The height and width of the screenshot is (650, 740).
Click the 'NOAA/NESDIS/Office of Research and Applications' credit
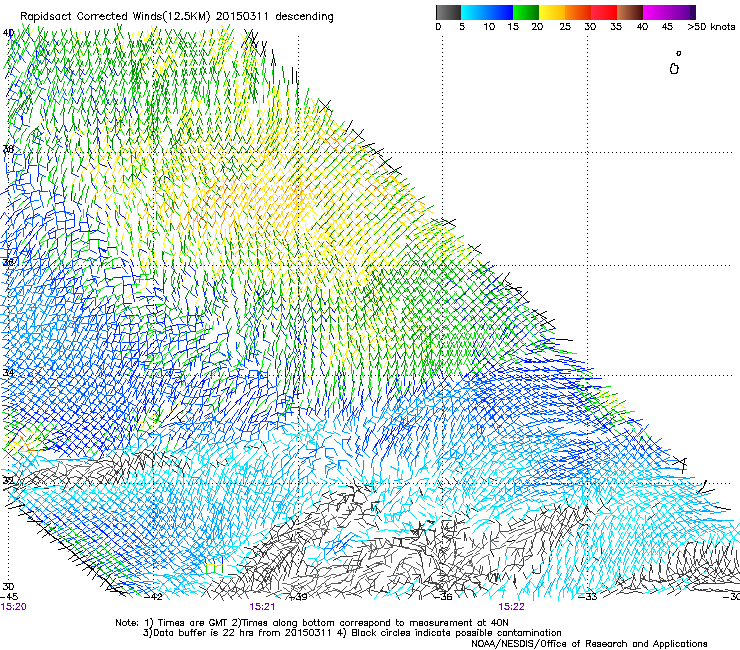(589, 644)
